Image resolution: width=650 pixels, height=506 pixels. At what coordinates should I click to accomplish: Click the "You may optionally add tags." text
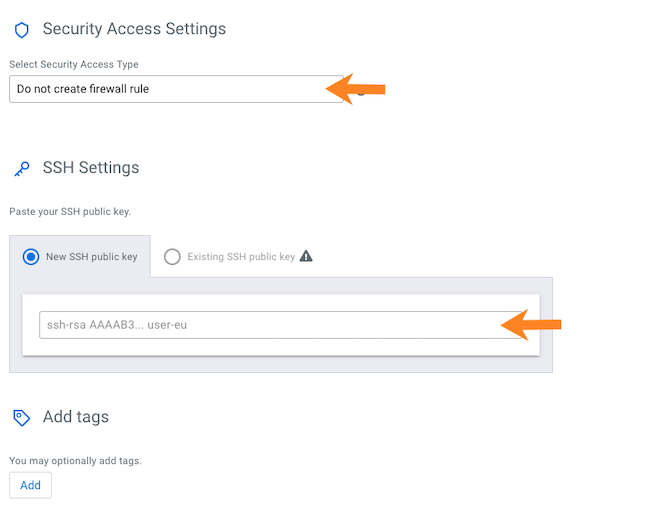click(x=75, y=461)
